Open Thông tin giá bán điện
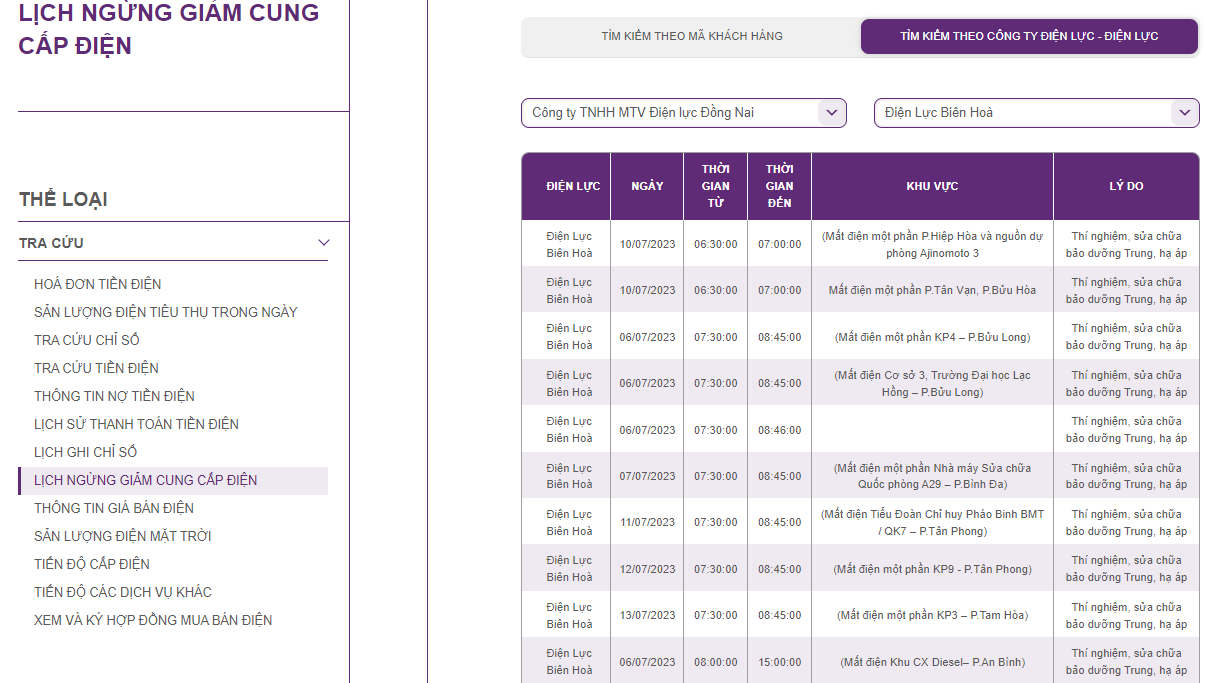This screenshot has height=683, width=1206. pyautogui.click(x=114, y=508)
